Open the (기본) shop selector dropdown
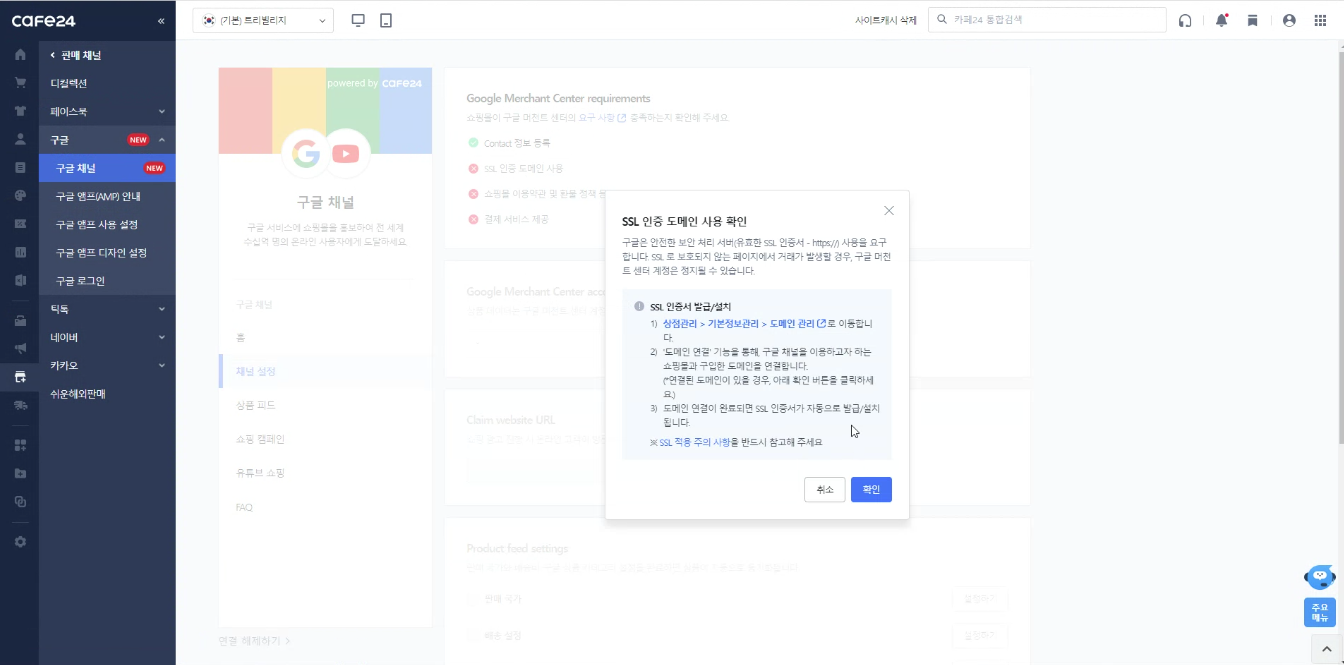 263,20
